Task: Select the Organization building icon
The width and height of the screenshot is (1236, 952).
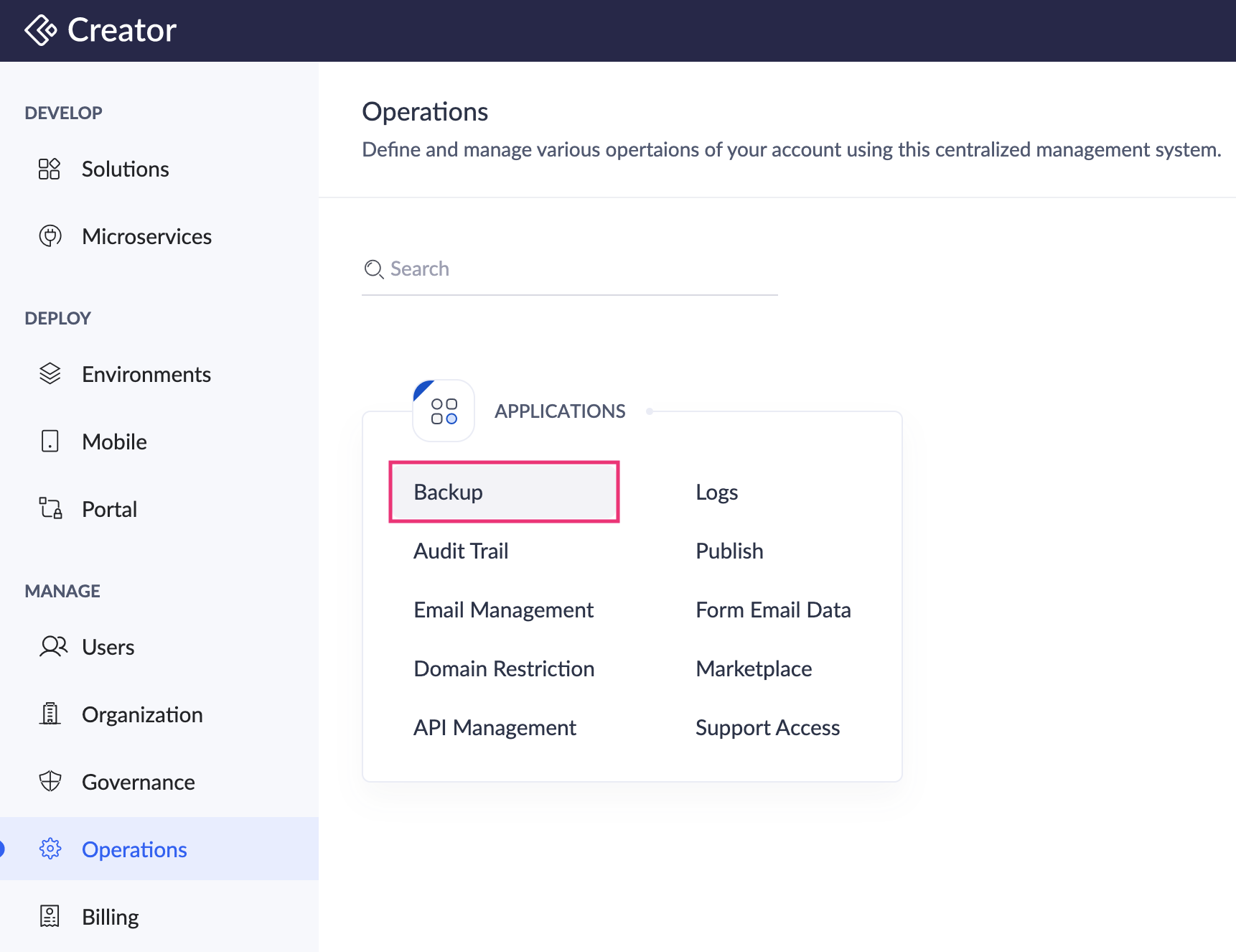Action: click(50, 714)
